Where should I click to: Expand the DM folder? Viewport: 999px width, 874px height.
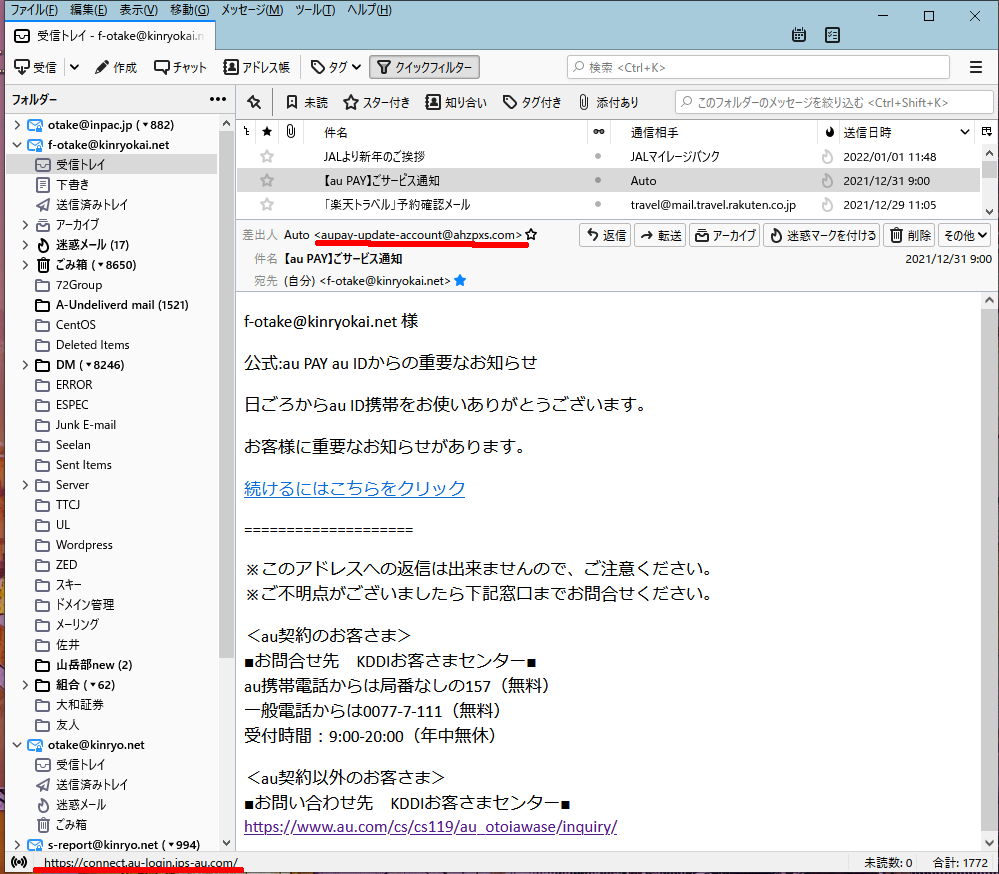tap(25, 365)
